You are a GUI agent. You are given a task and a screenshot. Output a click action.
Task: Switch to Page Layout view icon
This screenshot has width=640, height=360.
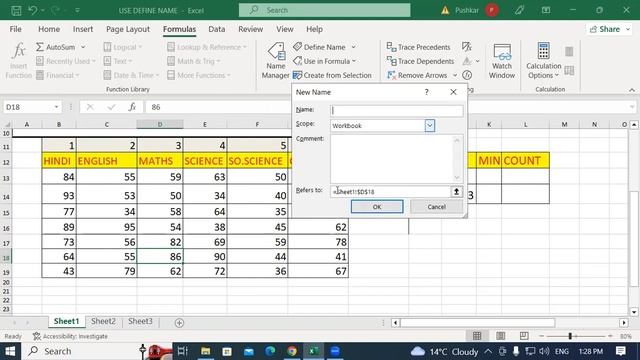500,336
